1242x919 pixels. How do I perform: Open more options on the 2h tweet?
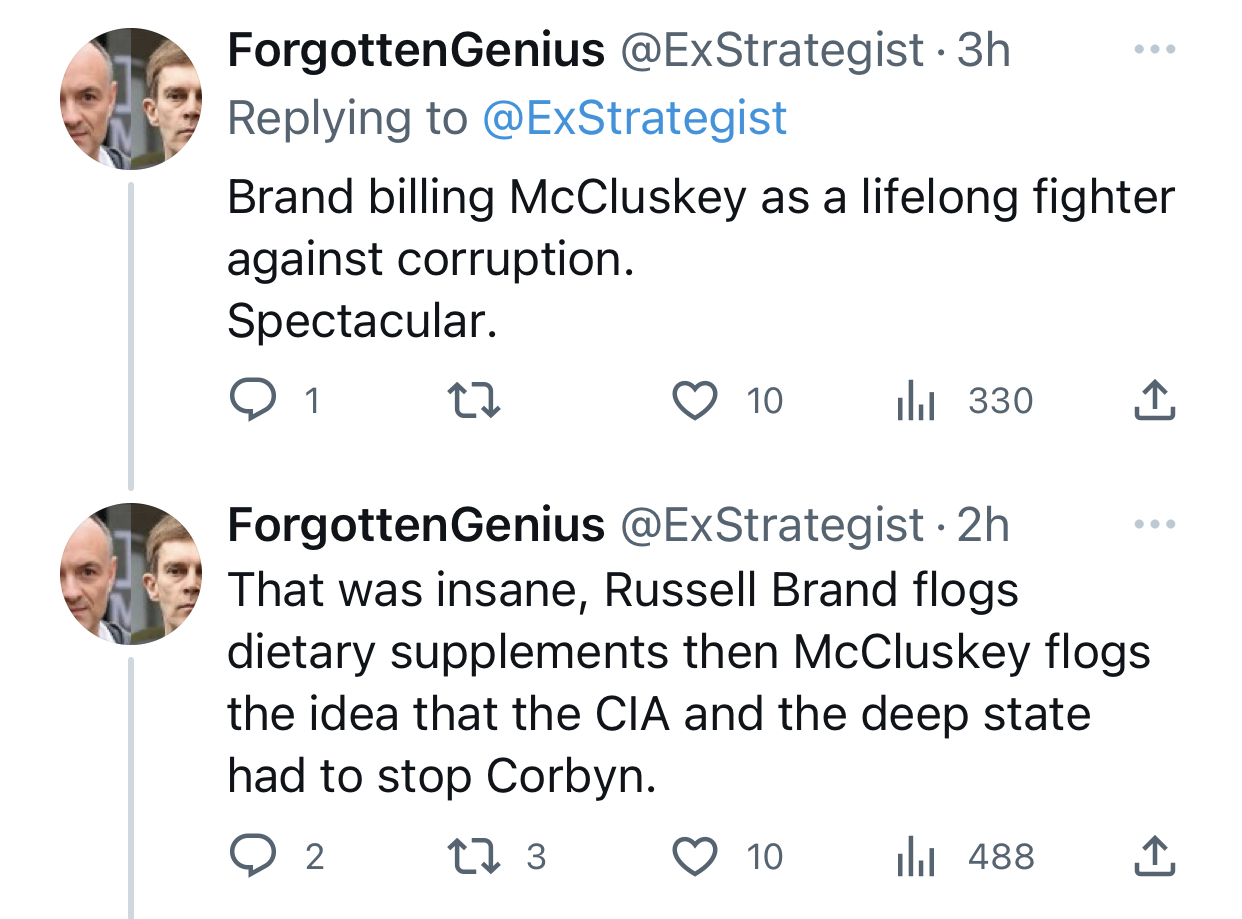pos(1152,524)
